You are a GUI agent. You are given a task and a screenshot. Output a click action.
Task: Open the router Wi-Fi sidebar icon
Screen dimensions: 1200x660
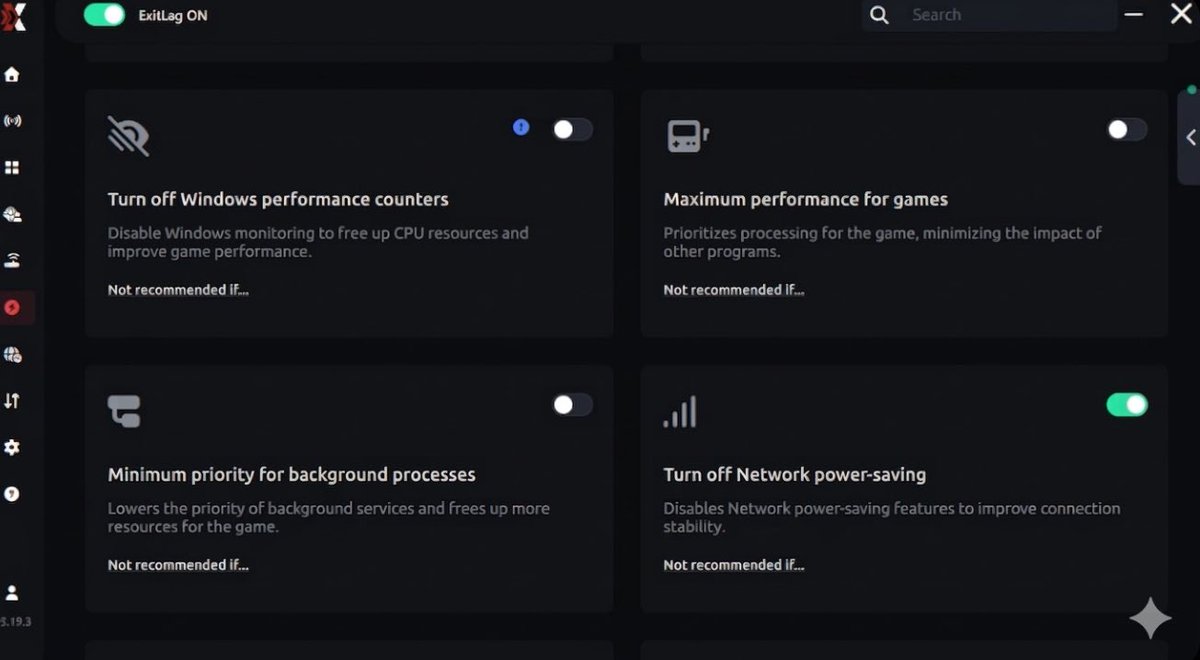pos(12,261)
